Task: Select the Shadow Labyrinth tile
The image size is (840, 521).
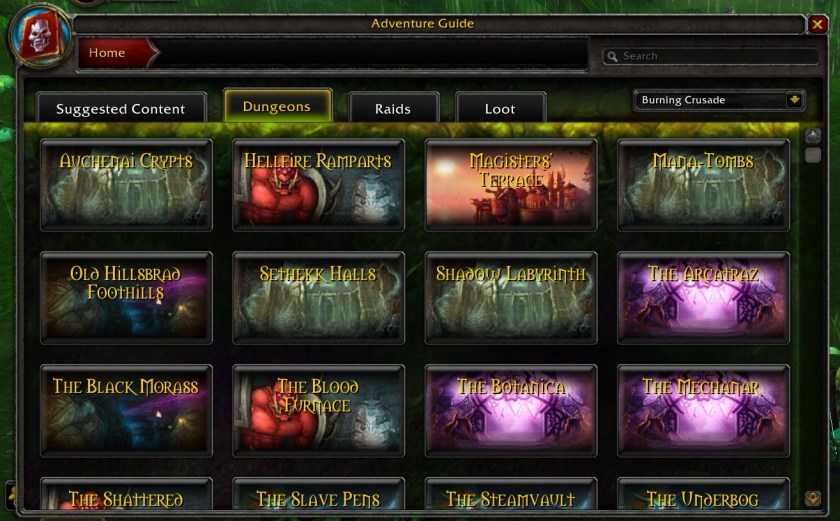Action: point(511,298)
